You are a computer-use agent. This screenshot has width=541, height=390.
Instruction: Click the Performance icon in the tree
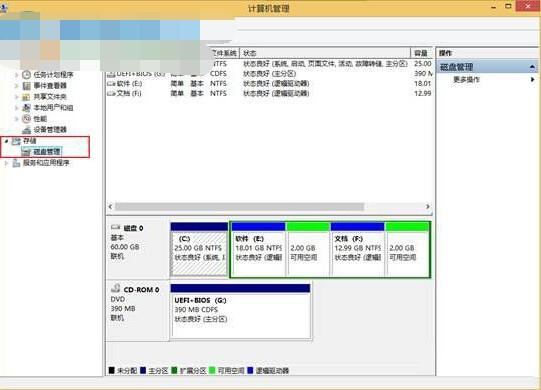pos(26,119)
